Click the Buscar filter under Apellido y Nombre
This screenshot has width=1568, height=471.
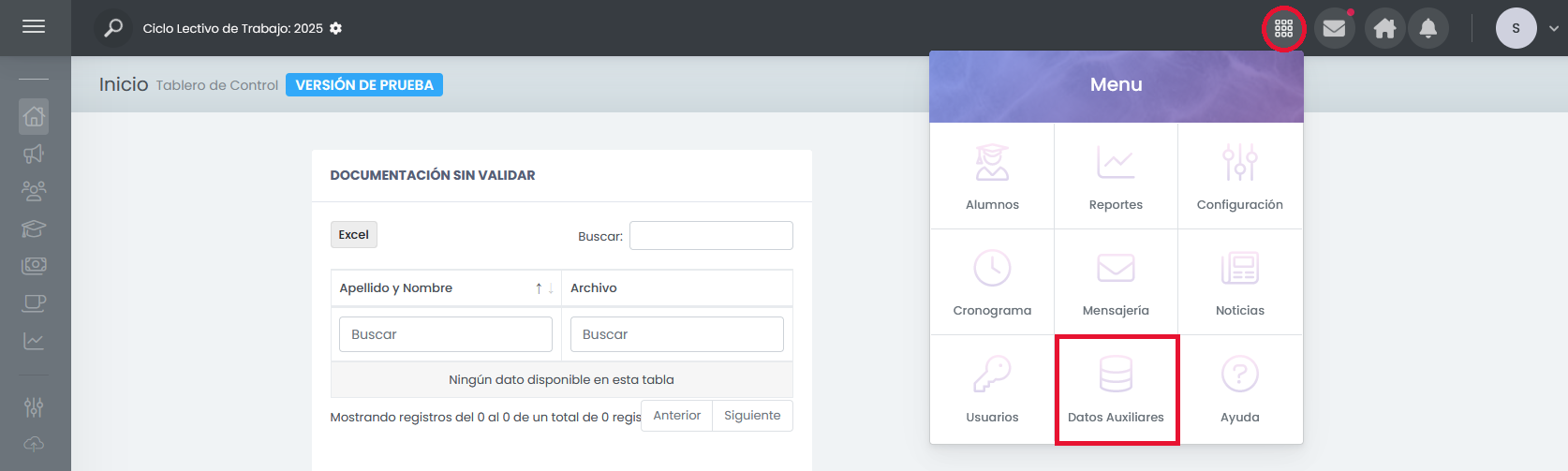point(446,334)
